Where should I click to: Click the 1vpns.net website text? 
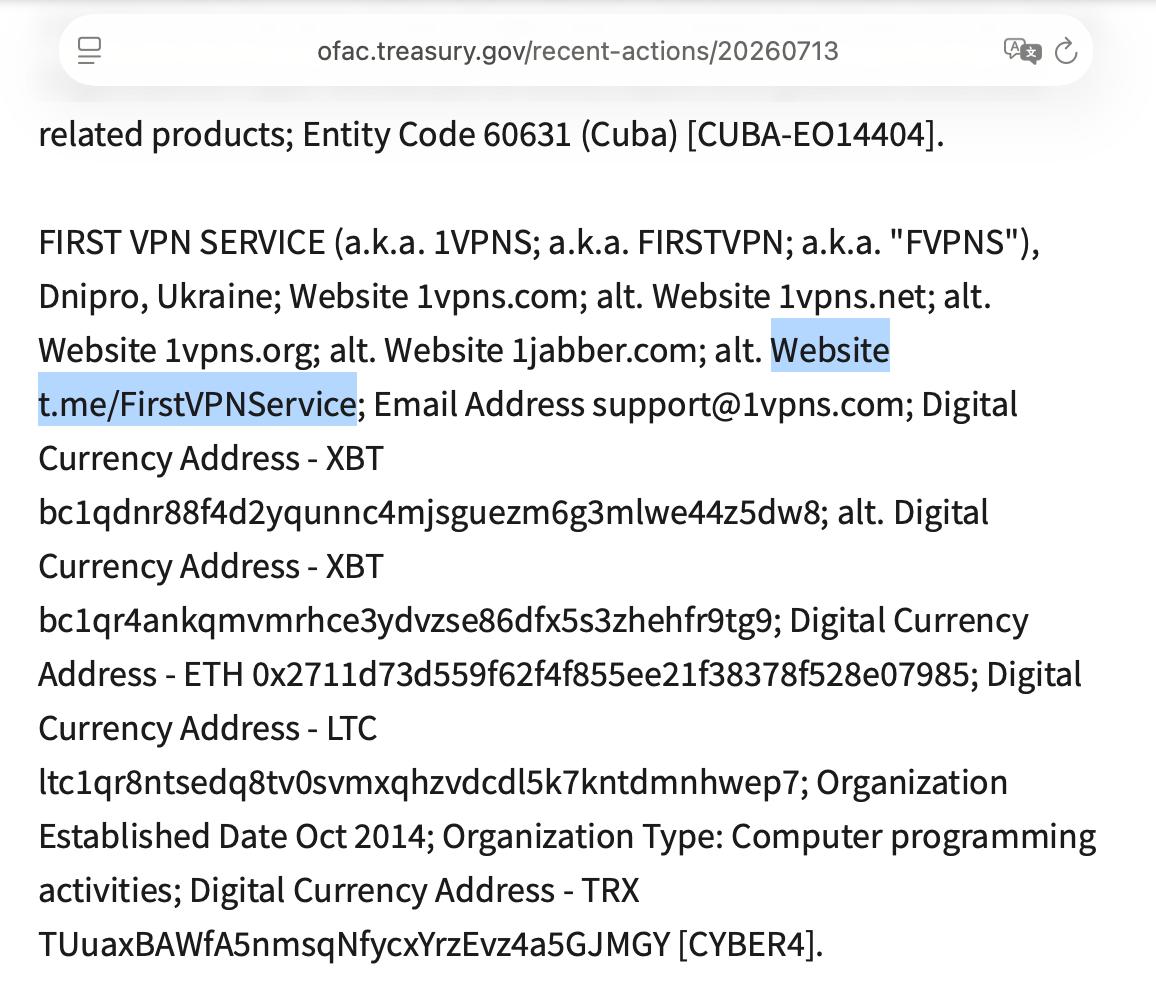[x=852, y=296]
